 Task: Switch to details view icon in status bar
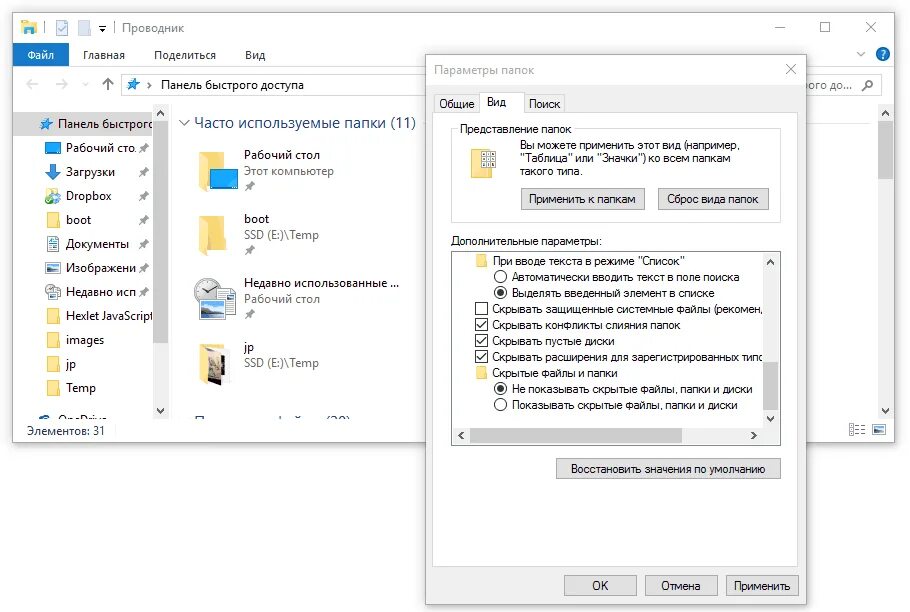pos(857,429)
